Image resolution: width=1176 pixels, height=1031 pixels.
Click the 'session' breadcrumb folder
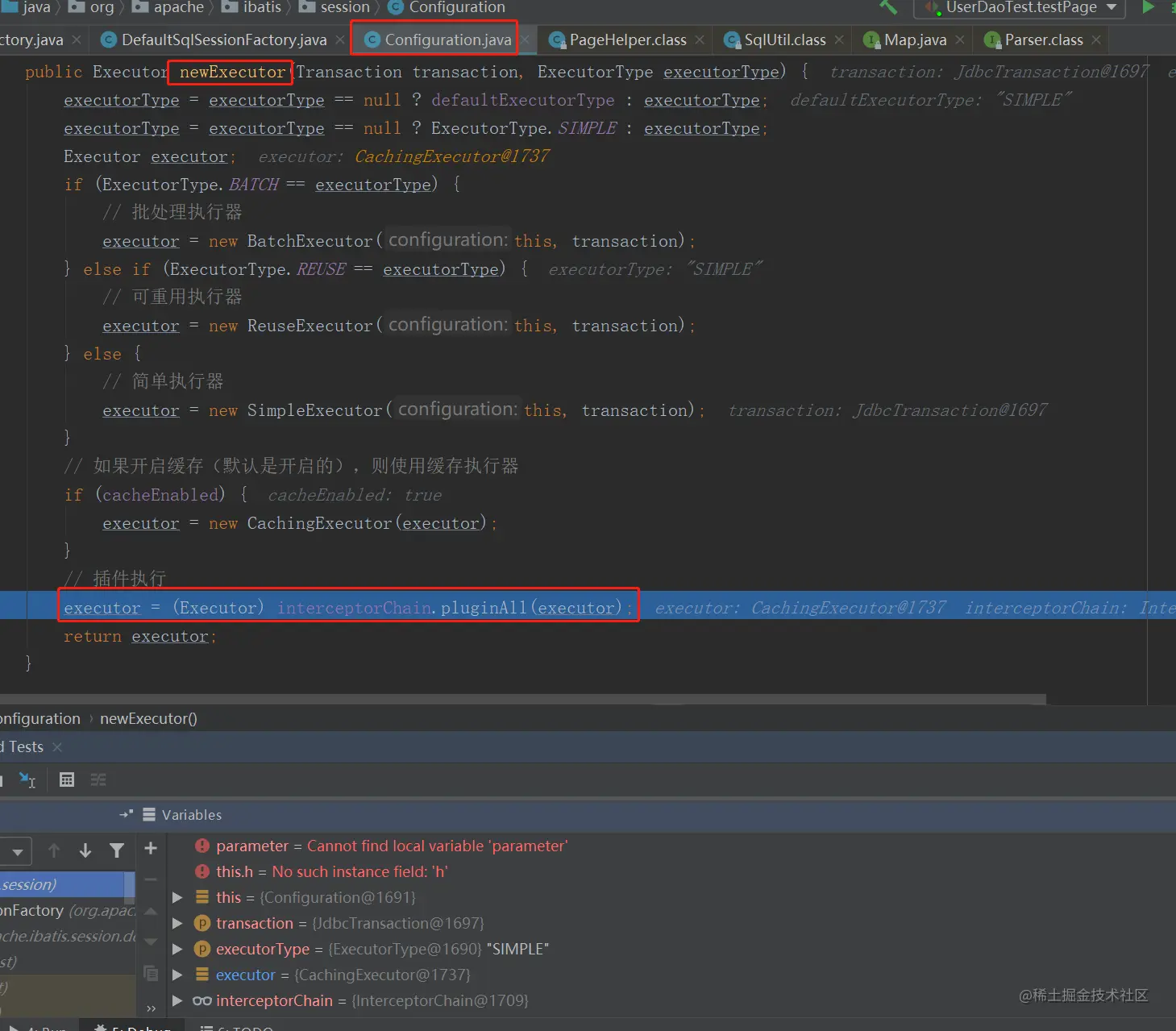click(x=335, y=7)
